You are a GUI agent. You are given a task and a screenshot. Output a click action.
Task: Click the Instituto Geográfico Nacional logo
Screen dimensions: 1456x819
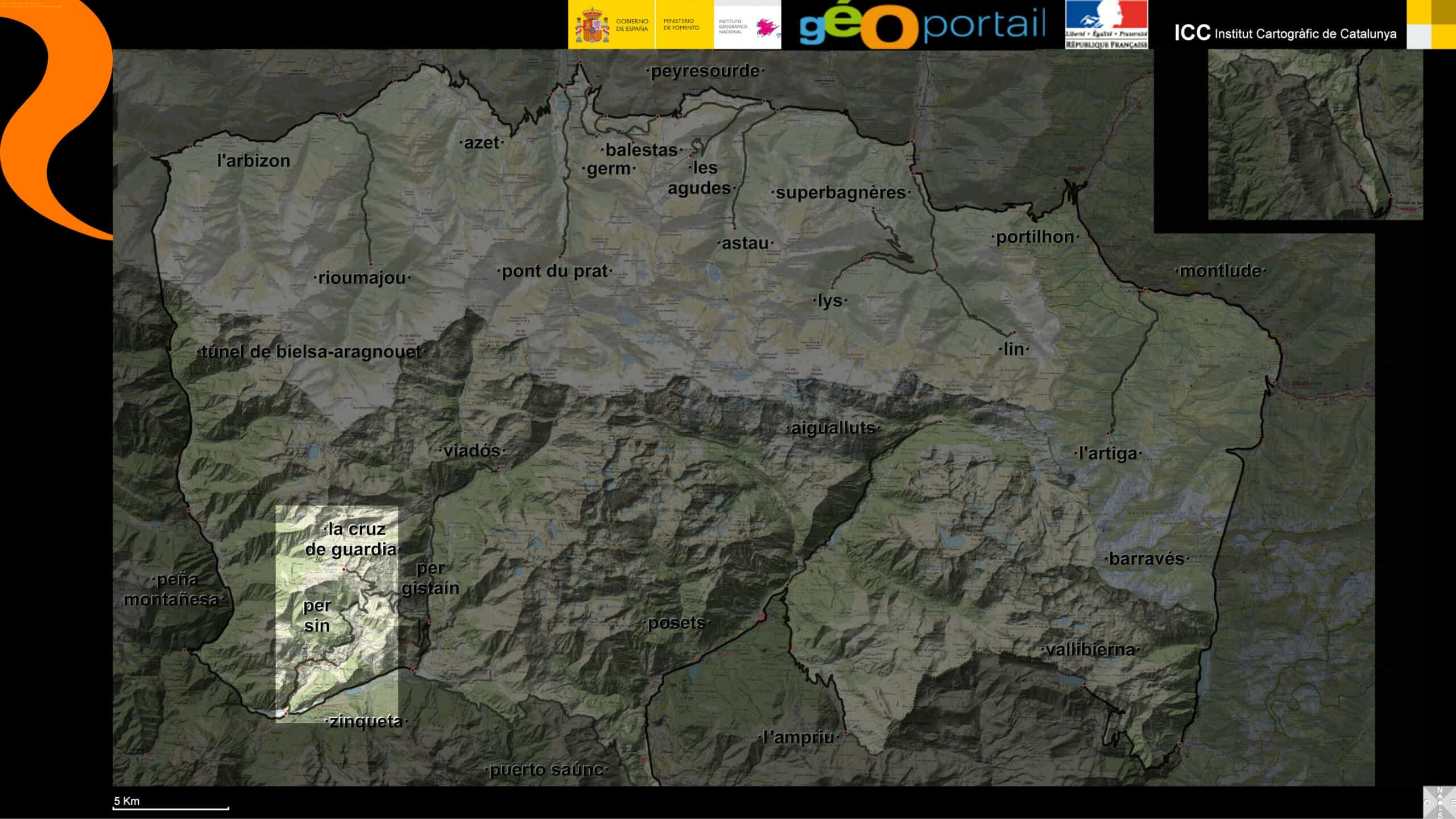pos(747,25)
